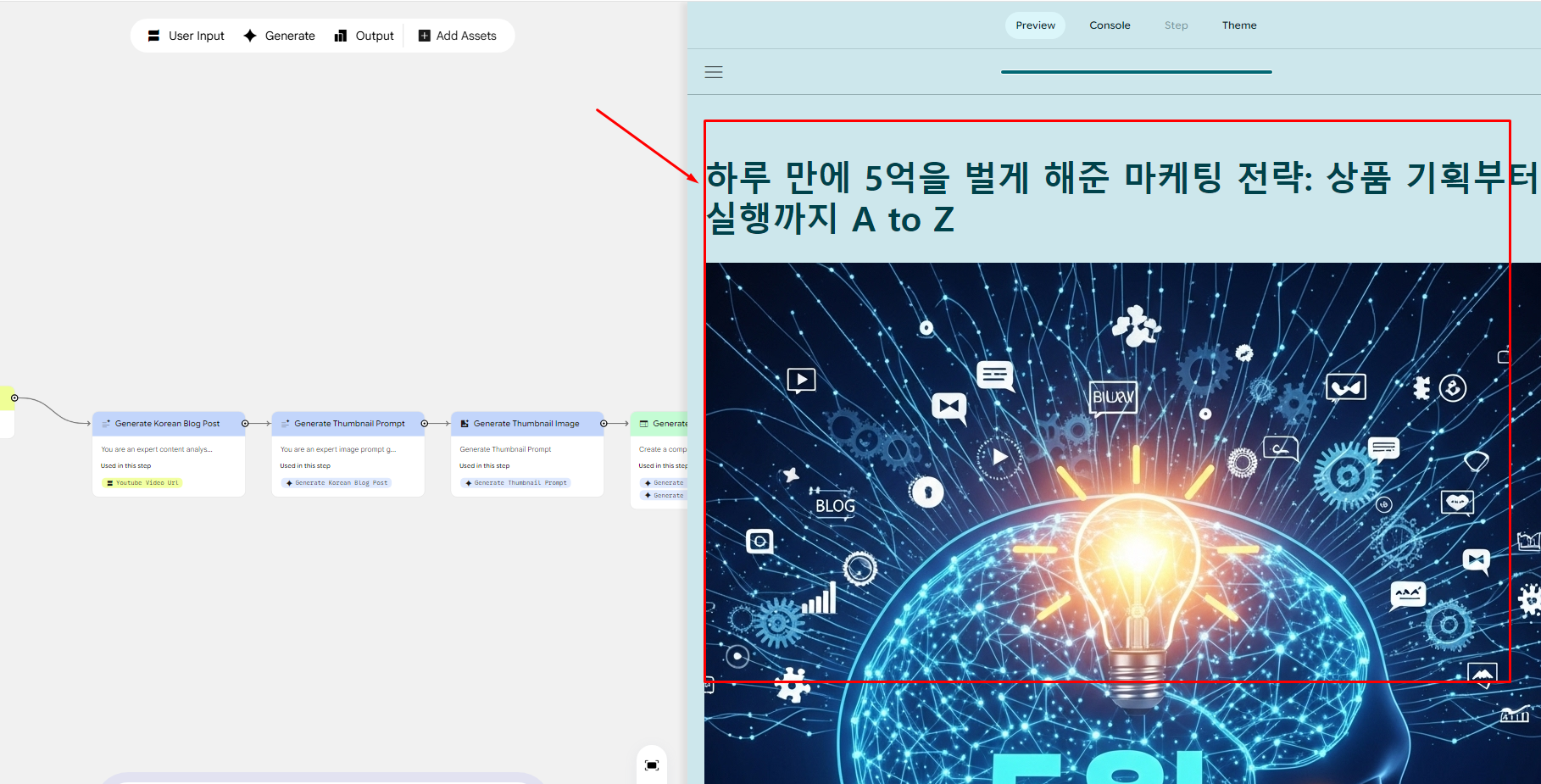Click the zoom-to-fit icon on canvas
Screen dimensions: 1541x784
tap(652, 765)
